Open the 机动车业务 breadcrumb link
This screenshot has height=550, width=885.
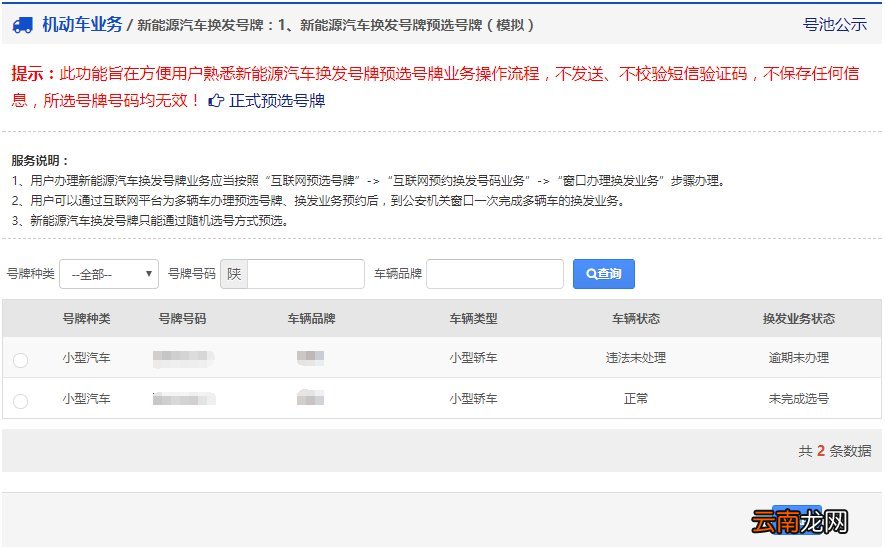coord(82,24)
